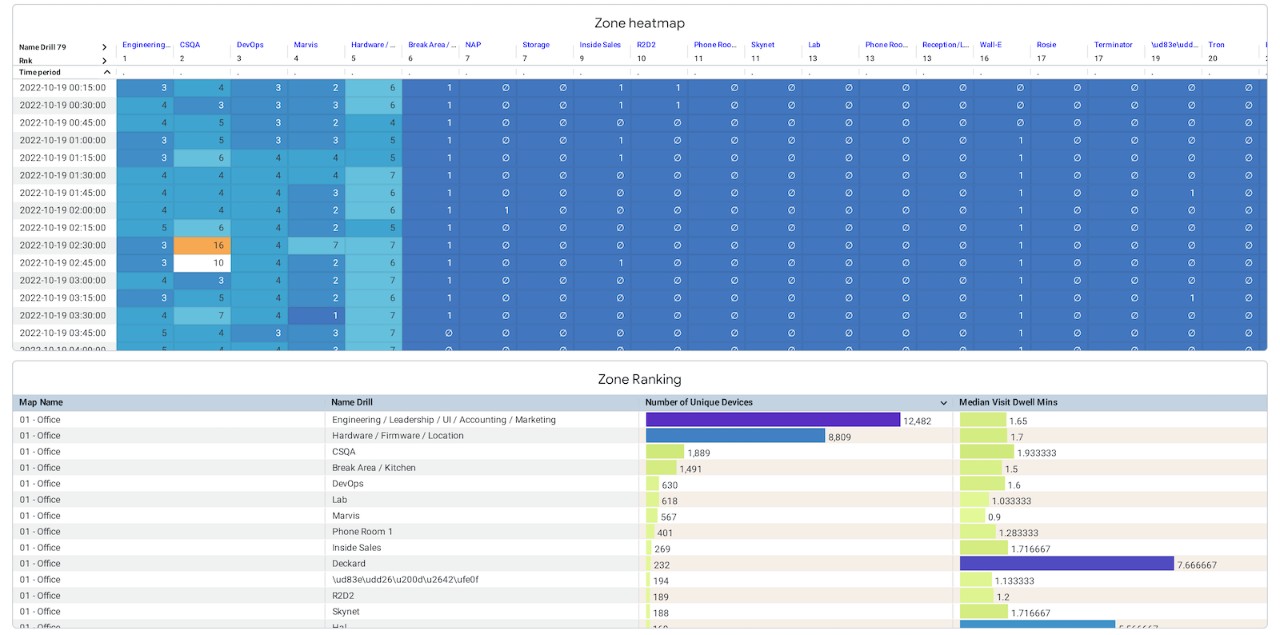
Task: Click the Tron column header
Action: [x=1215, y=45]
